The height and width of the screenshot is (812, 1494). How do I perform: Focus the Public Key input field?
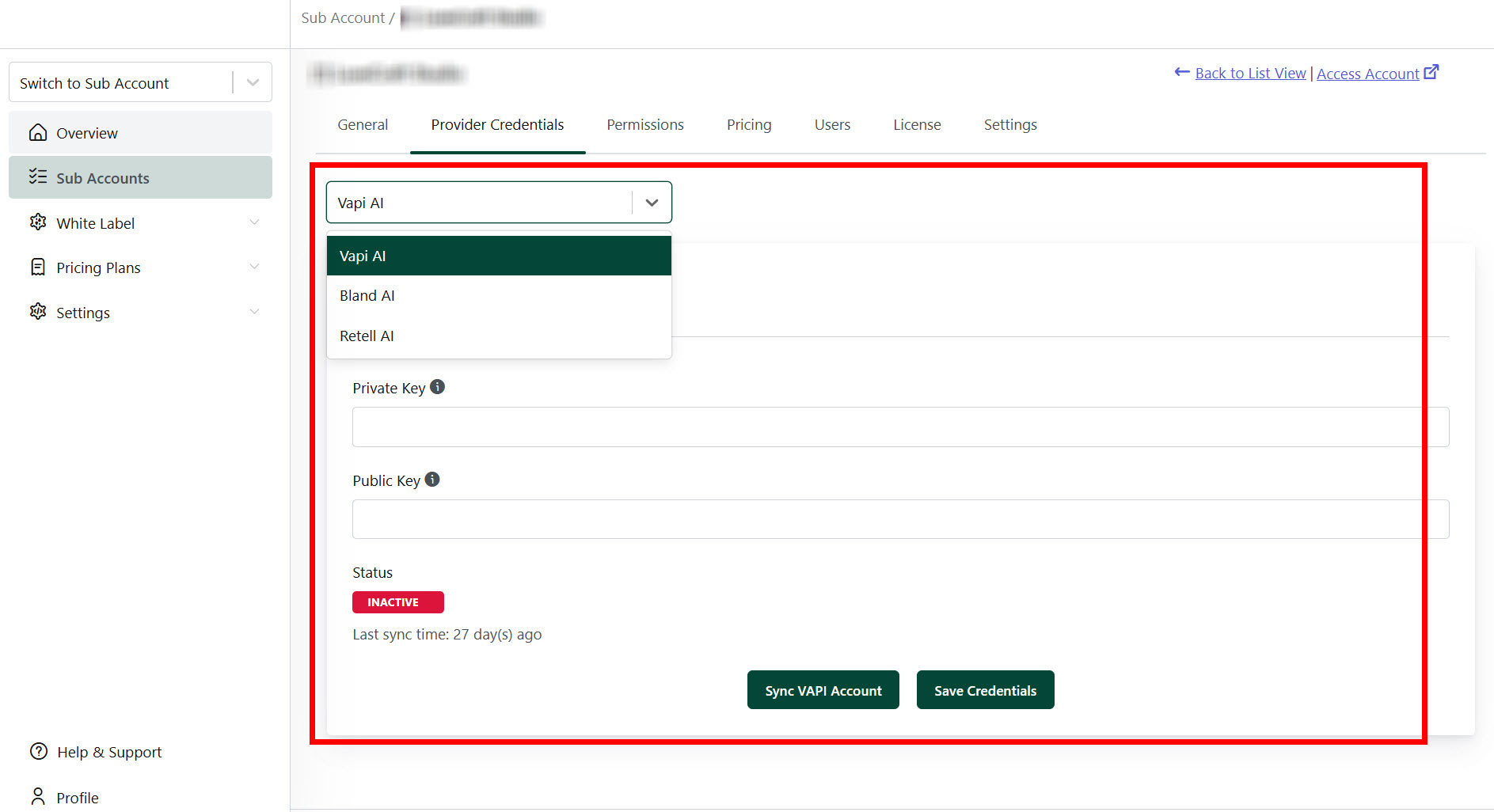(x=900, y=519)
